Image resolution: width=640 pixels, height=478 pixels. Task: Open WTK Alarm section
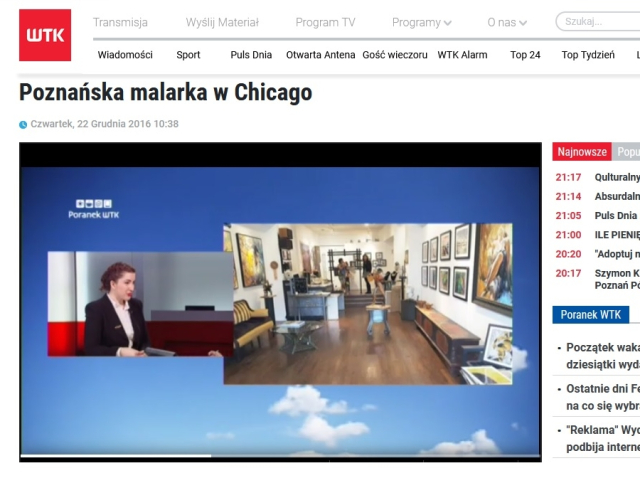(462, 55)
